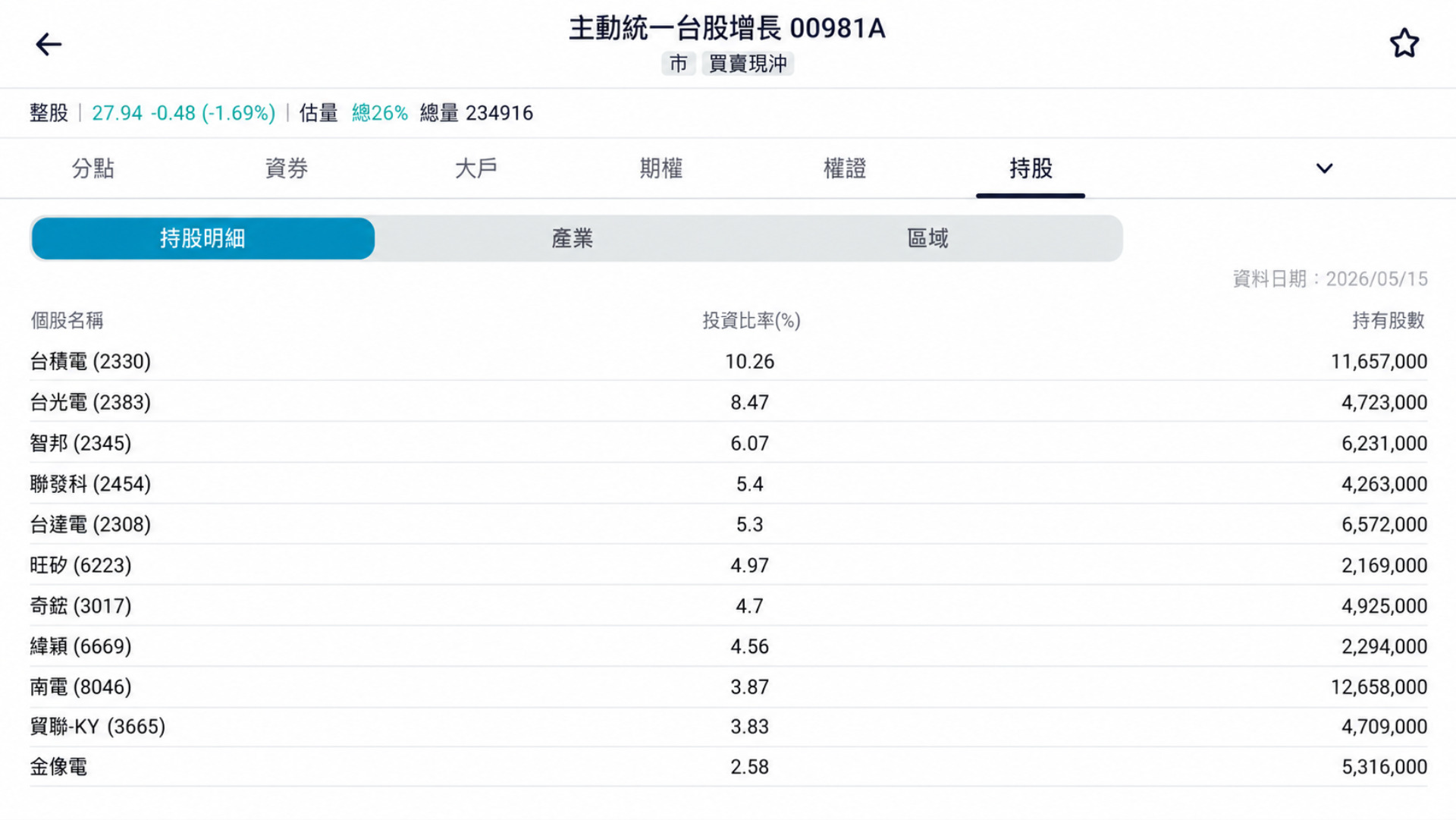
Task: Choose the 持股明細 segment
Action: [x=202, y=239]
